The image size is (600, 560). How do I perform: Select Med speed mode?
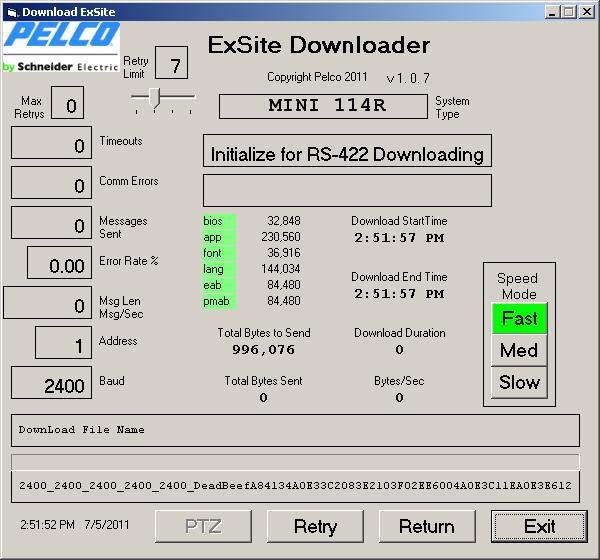(x=519, y=350)
